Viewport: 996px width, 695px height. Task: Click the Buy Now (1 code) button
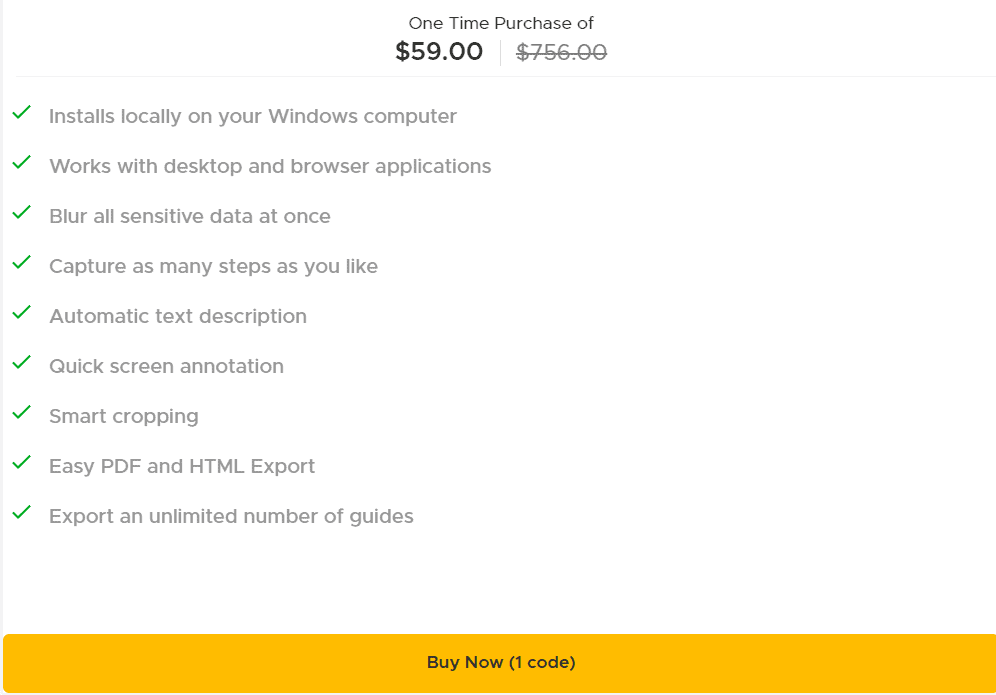click(500, 662)
